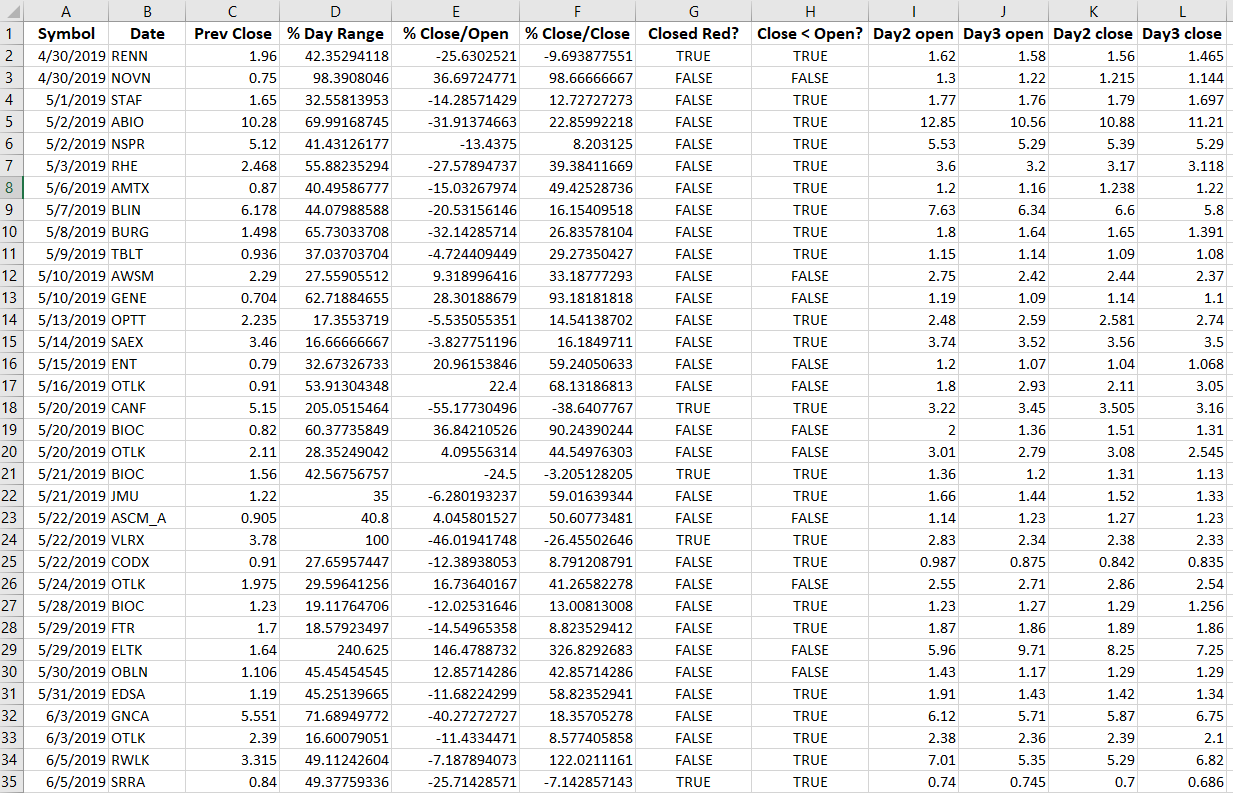Click the '% Close/Open' header cell

click(455, 34)
